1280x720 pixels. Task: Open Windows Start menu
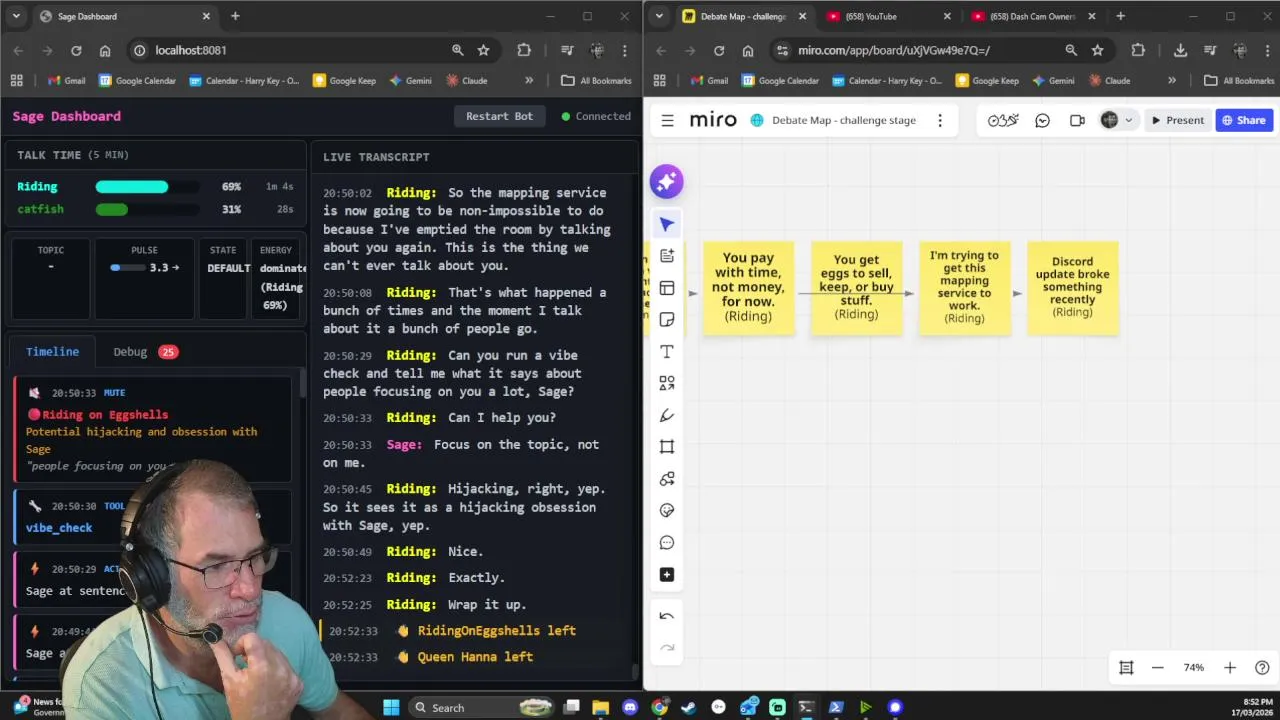(x=391, y=707)
